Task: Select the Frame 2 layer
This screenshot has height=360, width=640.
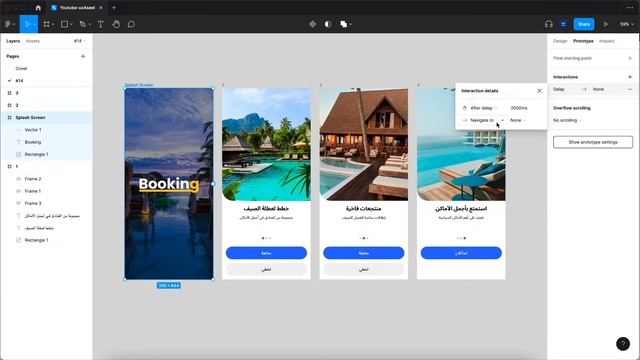Action: click(46, 179)
